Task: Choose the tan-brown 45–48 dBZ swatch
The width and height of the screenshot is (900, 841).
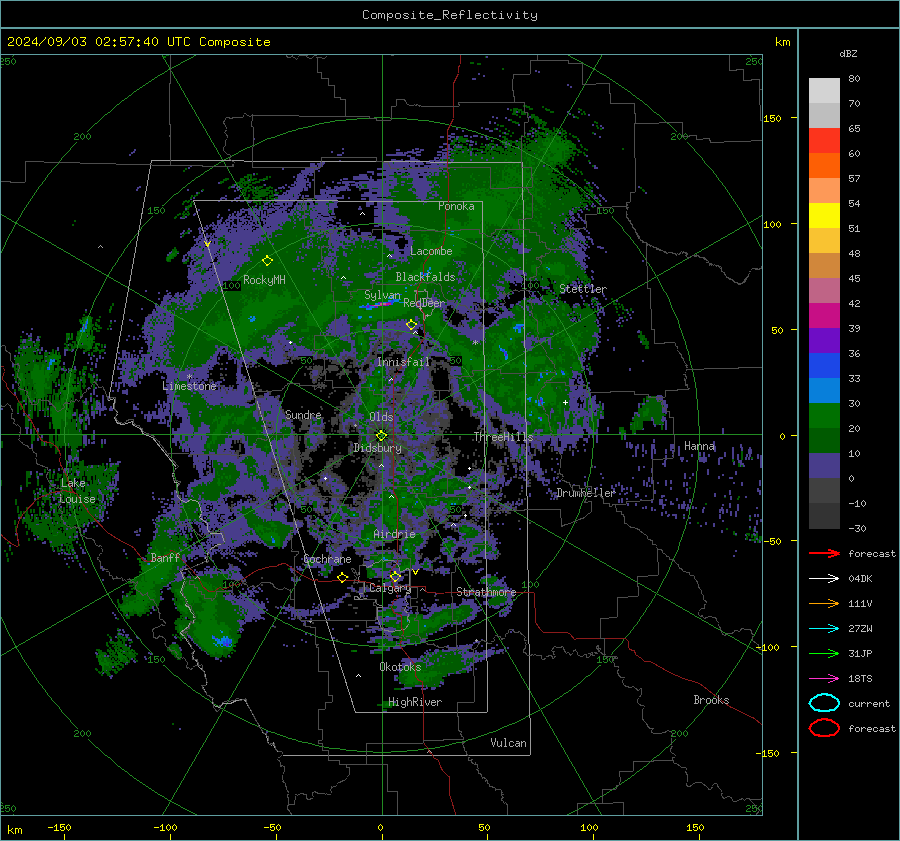Action: (x=824, y=265)
